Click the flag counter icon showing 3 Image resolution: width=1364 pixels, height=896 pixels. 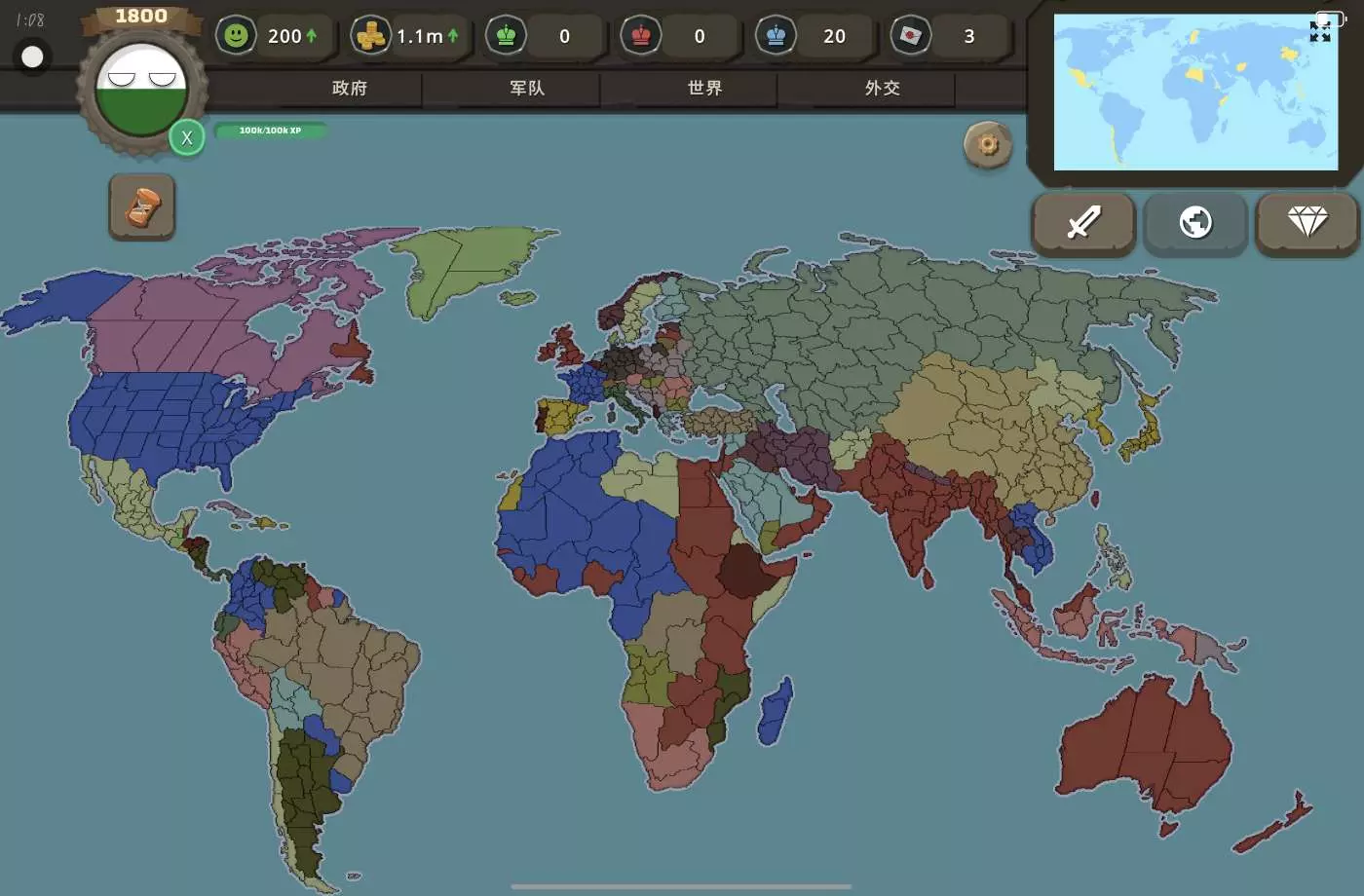911,36
